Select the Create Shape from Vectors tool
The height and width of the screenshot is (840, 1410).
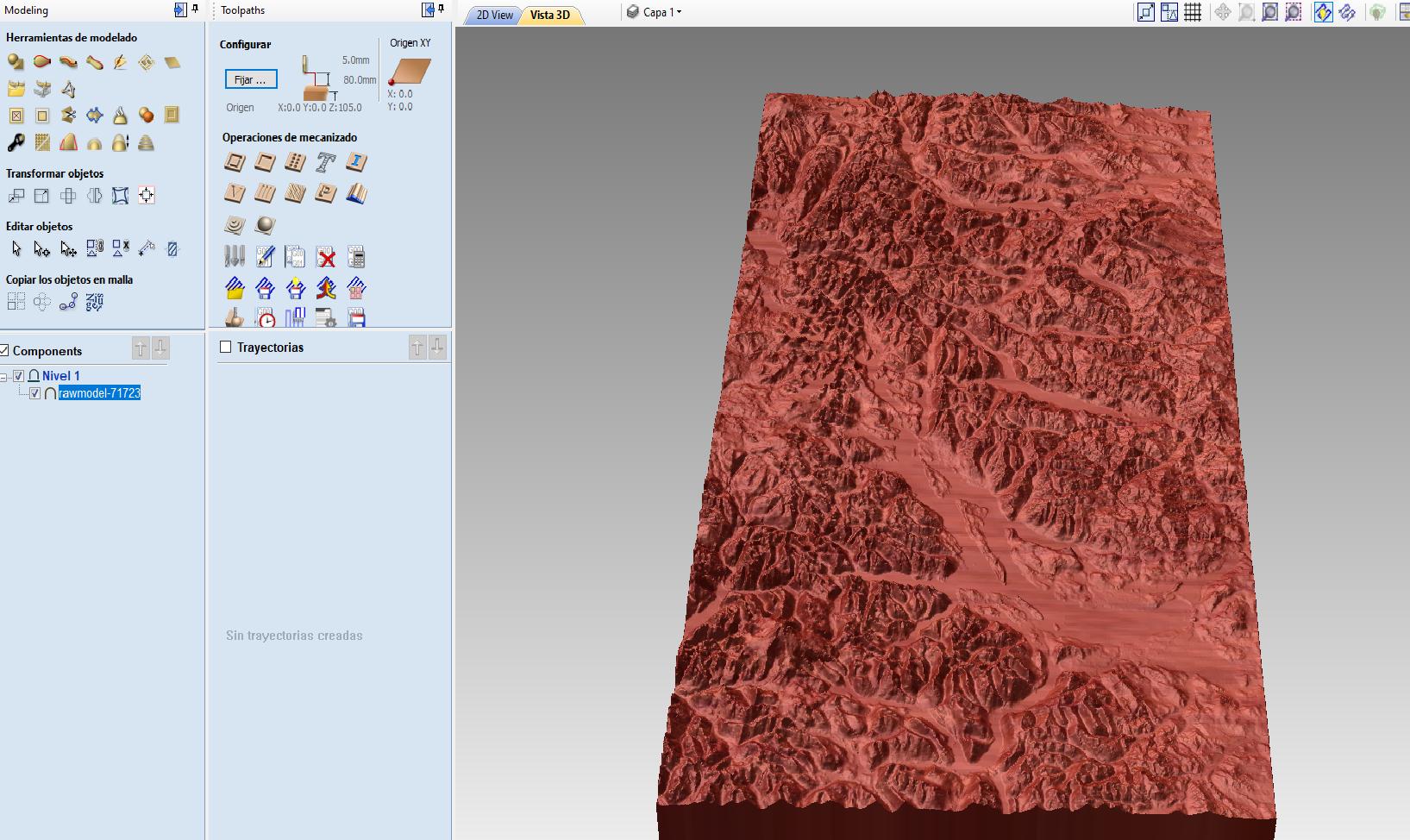point(16,62)
